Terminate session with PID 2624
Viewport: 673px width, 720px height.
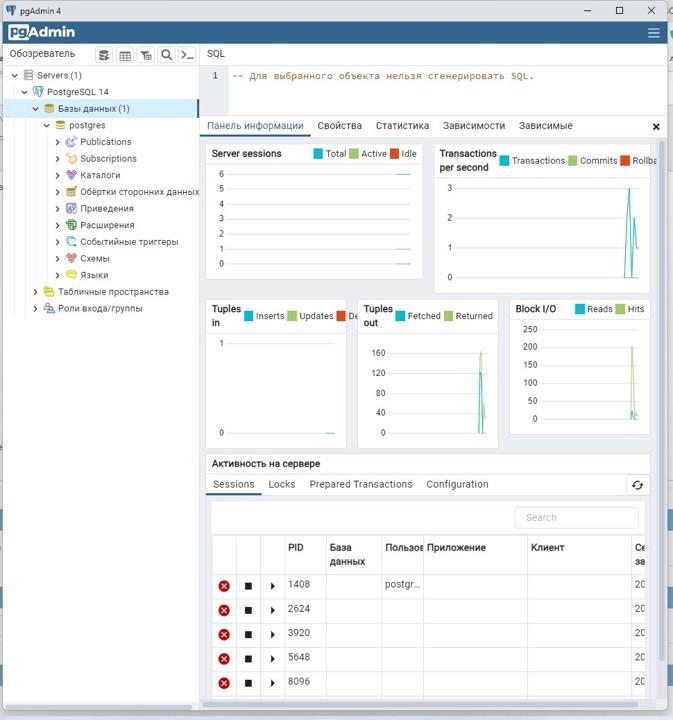[224, 610]
